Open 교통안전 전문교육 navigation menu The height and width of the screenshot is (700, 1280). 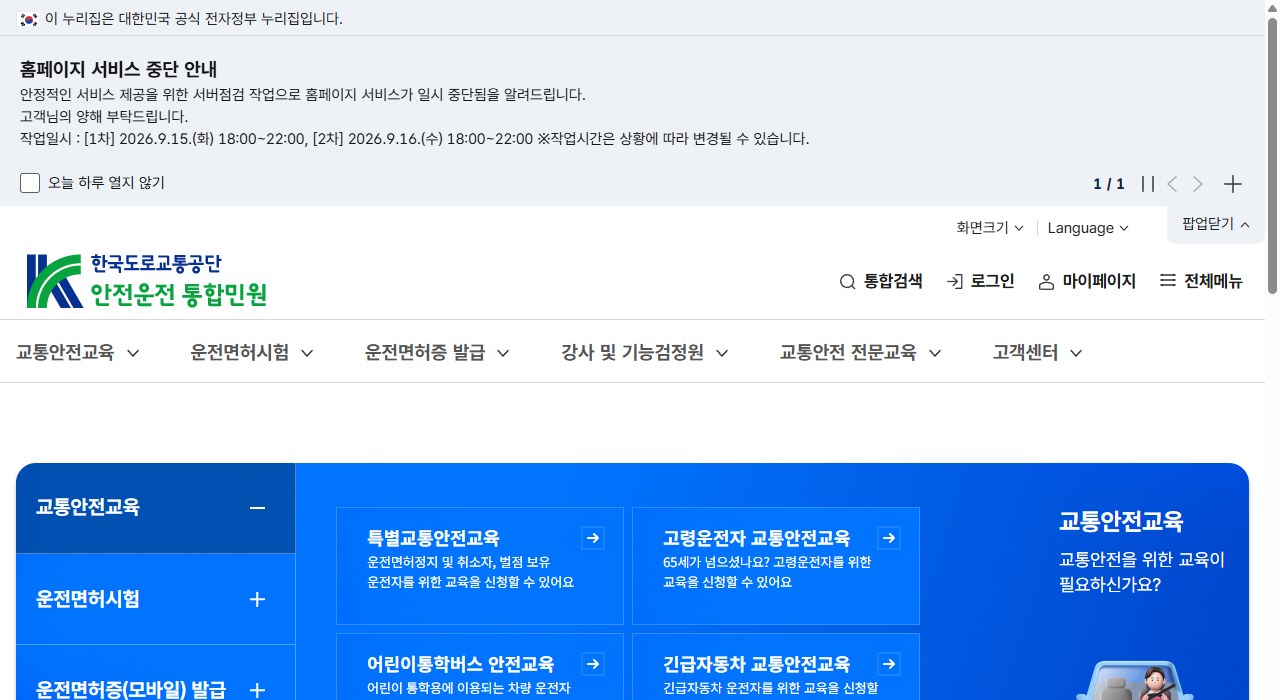861,352
